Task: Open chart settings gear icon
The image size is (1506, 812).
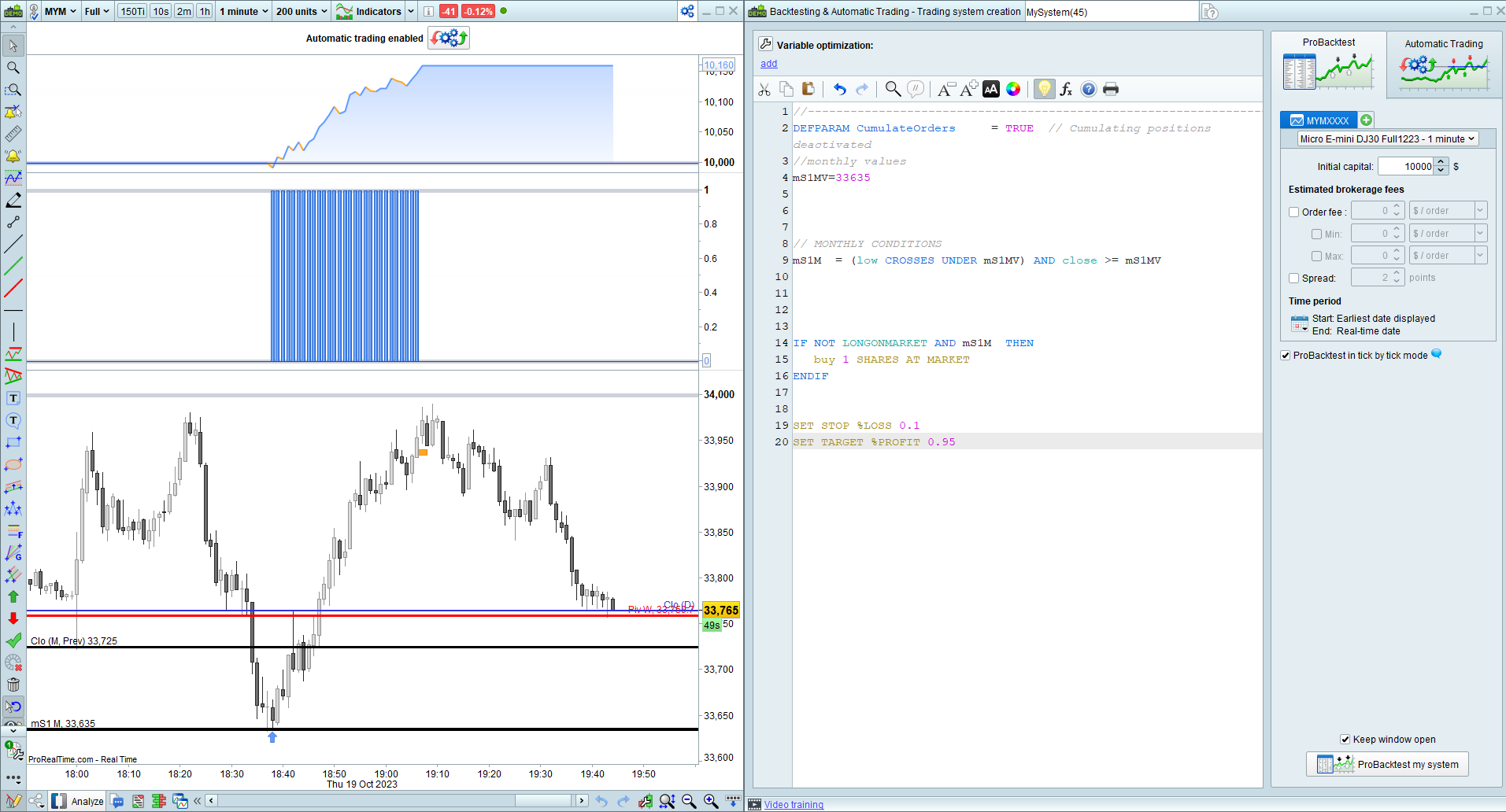Action: [687, 11]
